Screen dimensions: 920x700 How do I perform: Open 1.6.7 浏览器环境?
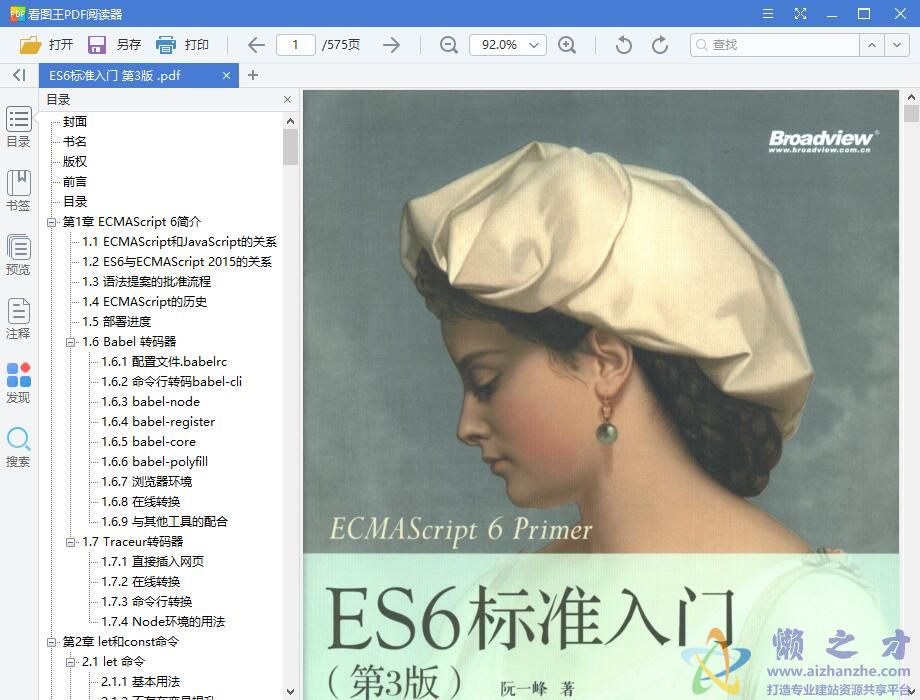pos(147,482)
